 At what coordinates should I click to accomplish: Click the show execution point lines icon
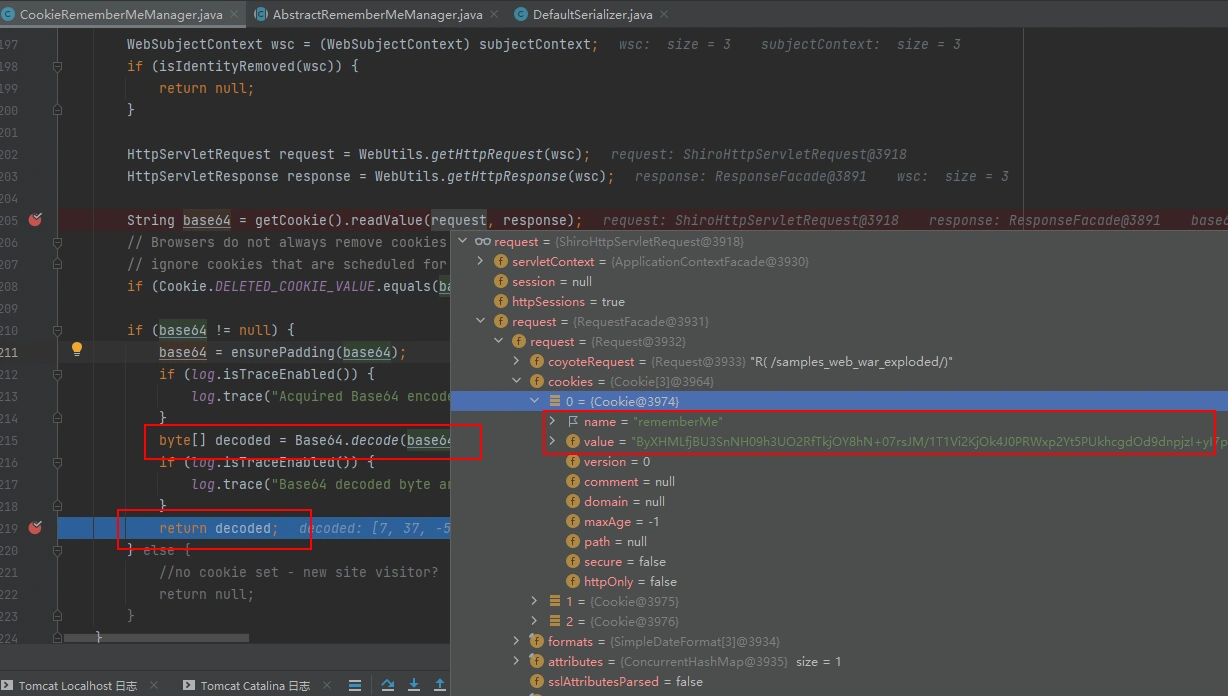pos(355,685)
